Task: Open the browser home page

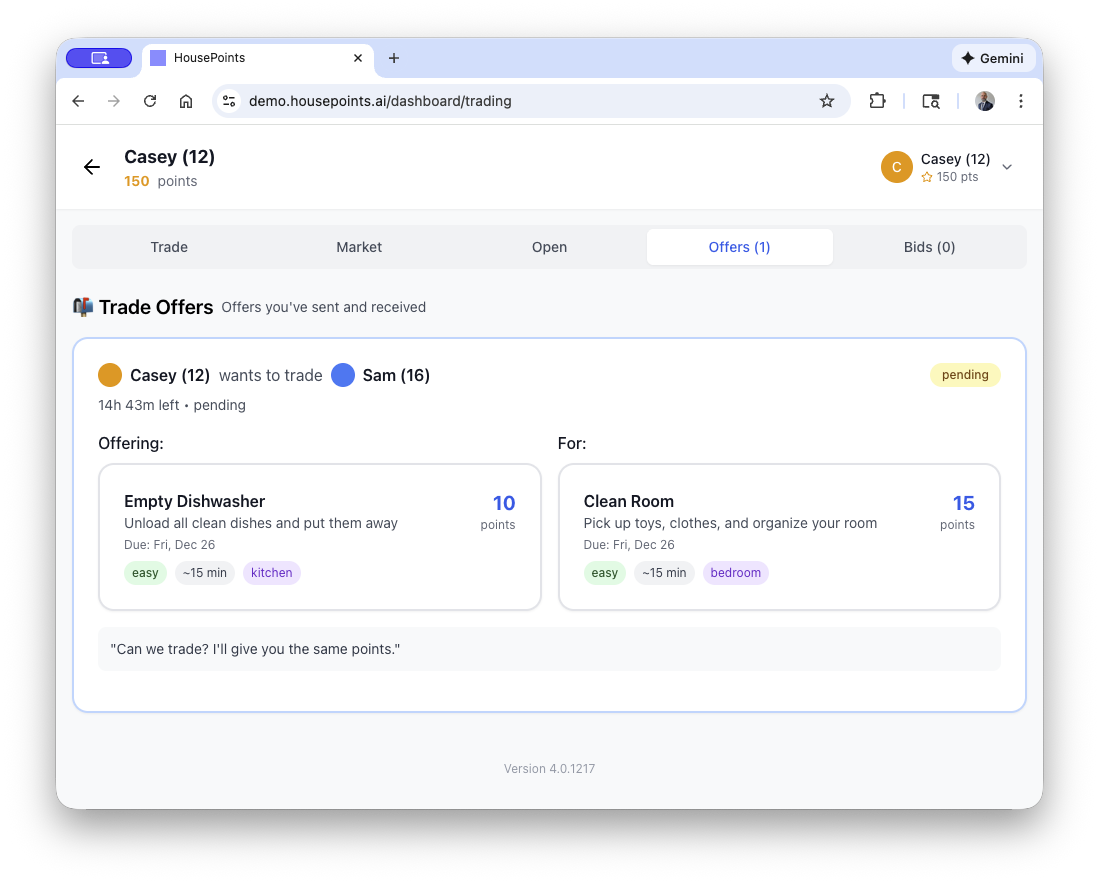Action: (186, 101)
